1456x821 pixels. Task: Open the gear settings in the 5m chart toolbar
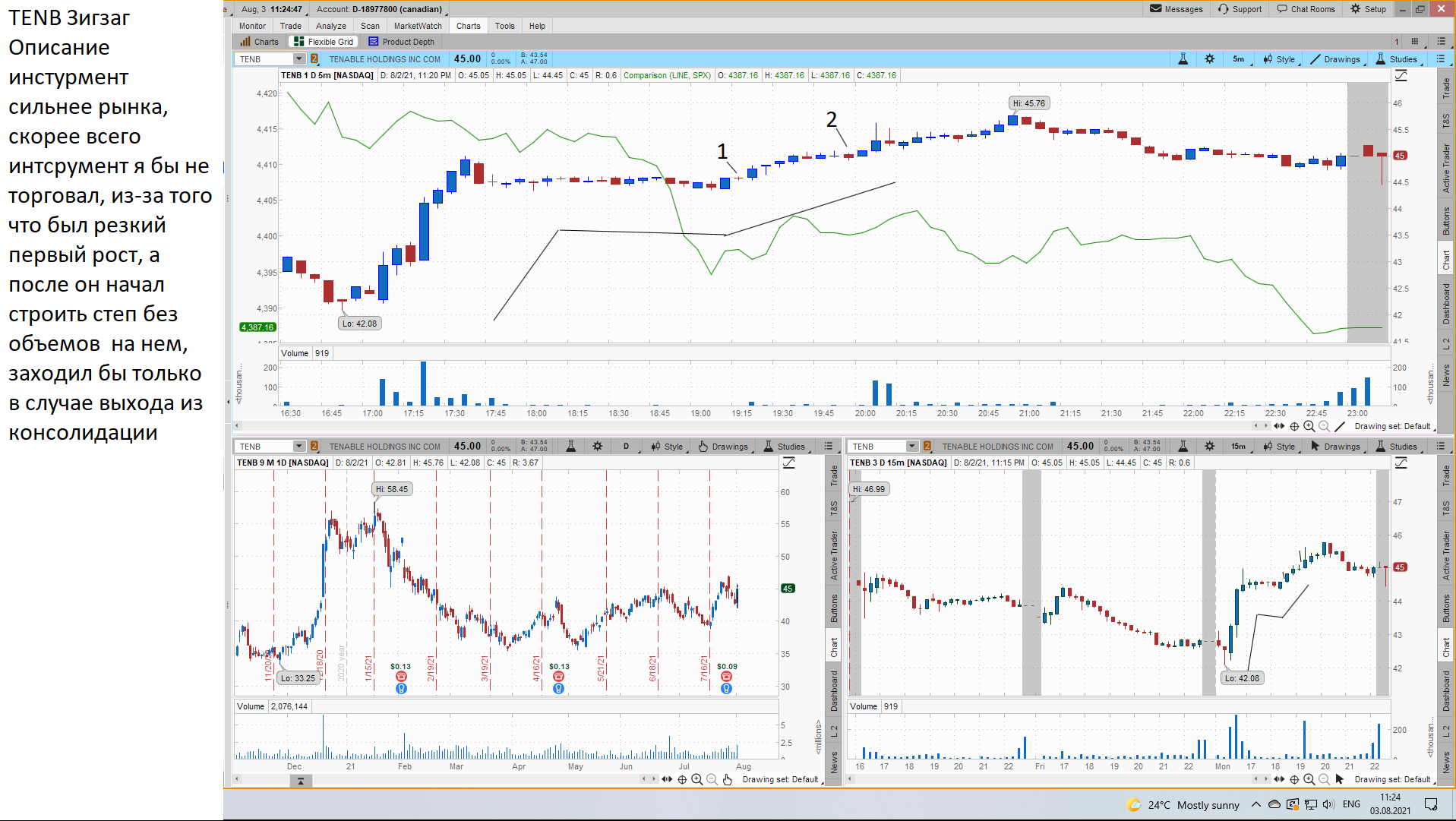1210,59
